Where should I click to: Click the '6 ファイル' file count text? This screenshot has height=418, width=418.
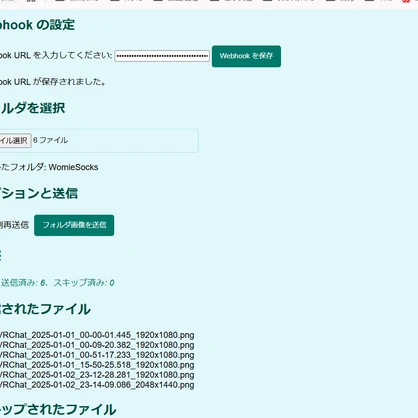click(x=50, y=140)
